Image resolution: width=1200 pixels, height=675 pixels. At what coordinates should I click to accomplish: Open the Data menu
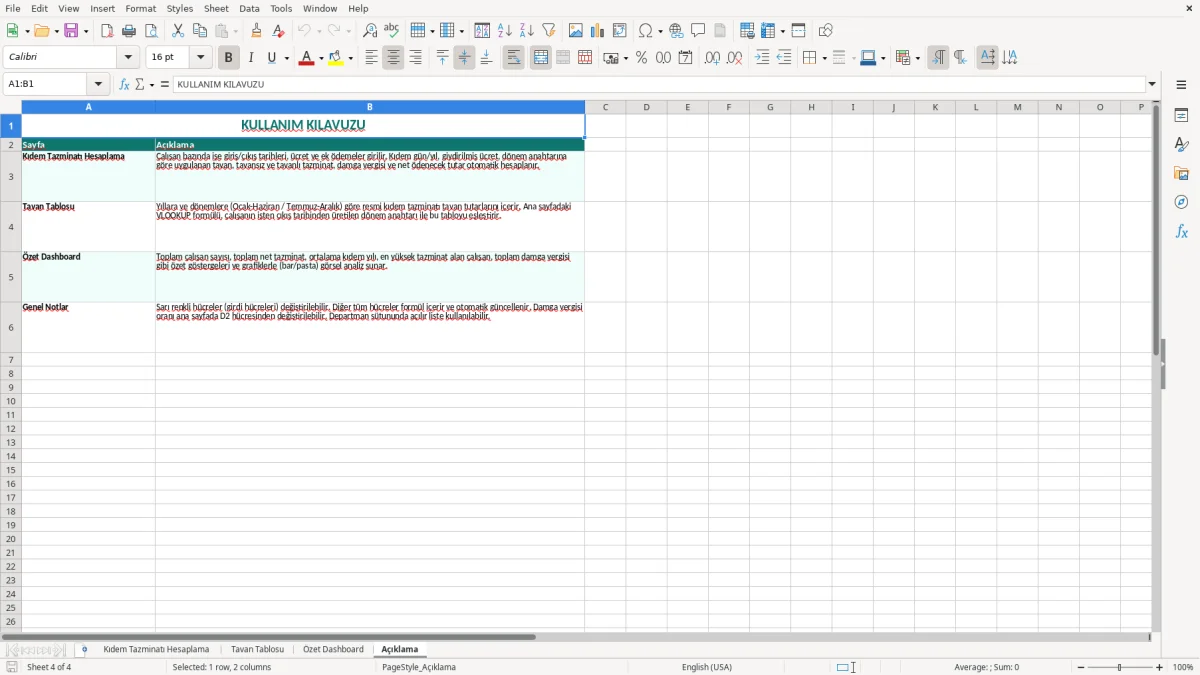pos(249,8)
